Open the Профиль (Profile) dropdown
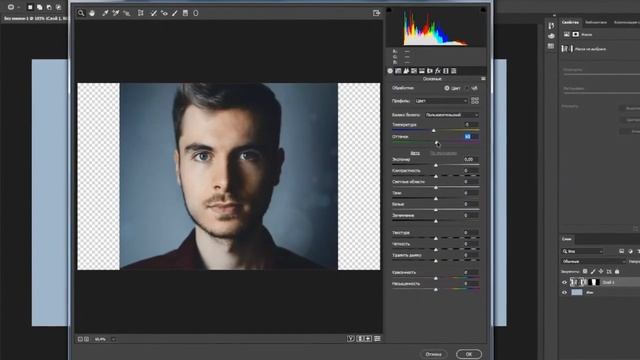The image size is (640, 360). coord(441,101)
